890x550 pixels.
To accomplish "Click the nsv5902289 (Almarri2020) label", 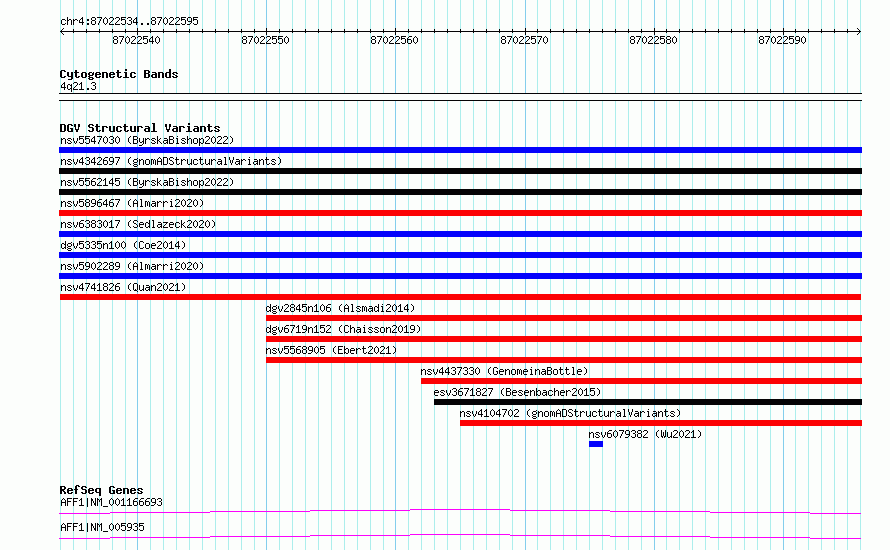I will coord(132,266).
